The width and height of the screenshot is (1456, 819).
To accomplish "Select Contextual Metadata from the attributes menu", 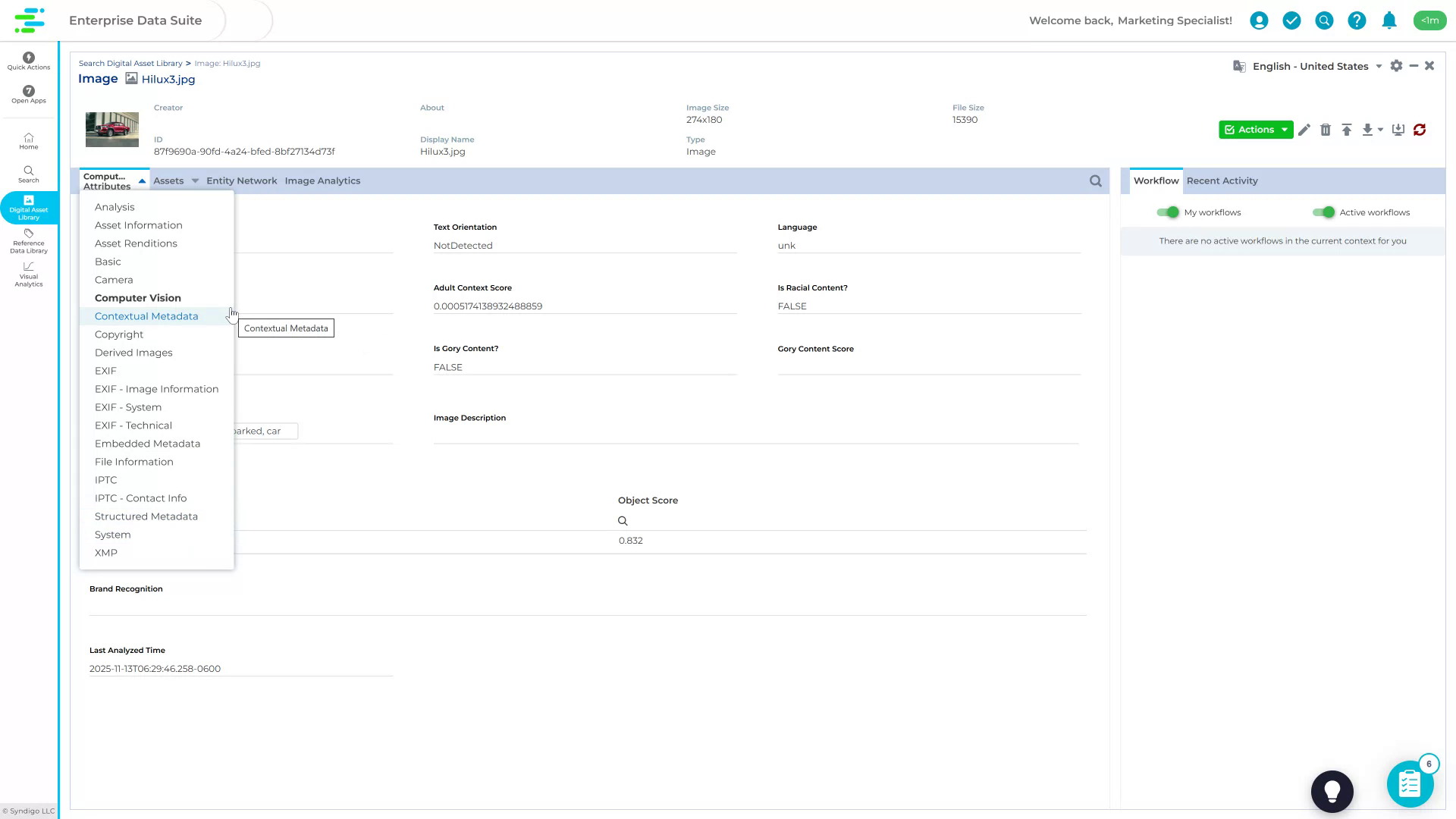I will [x=146, y=315].
